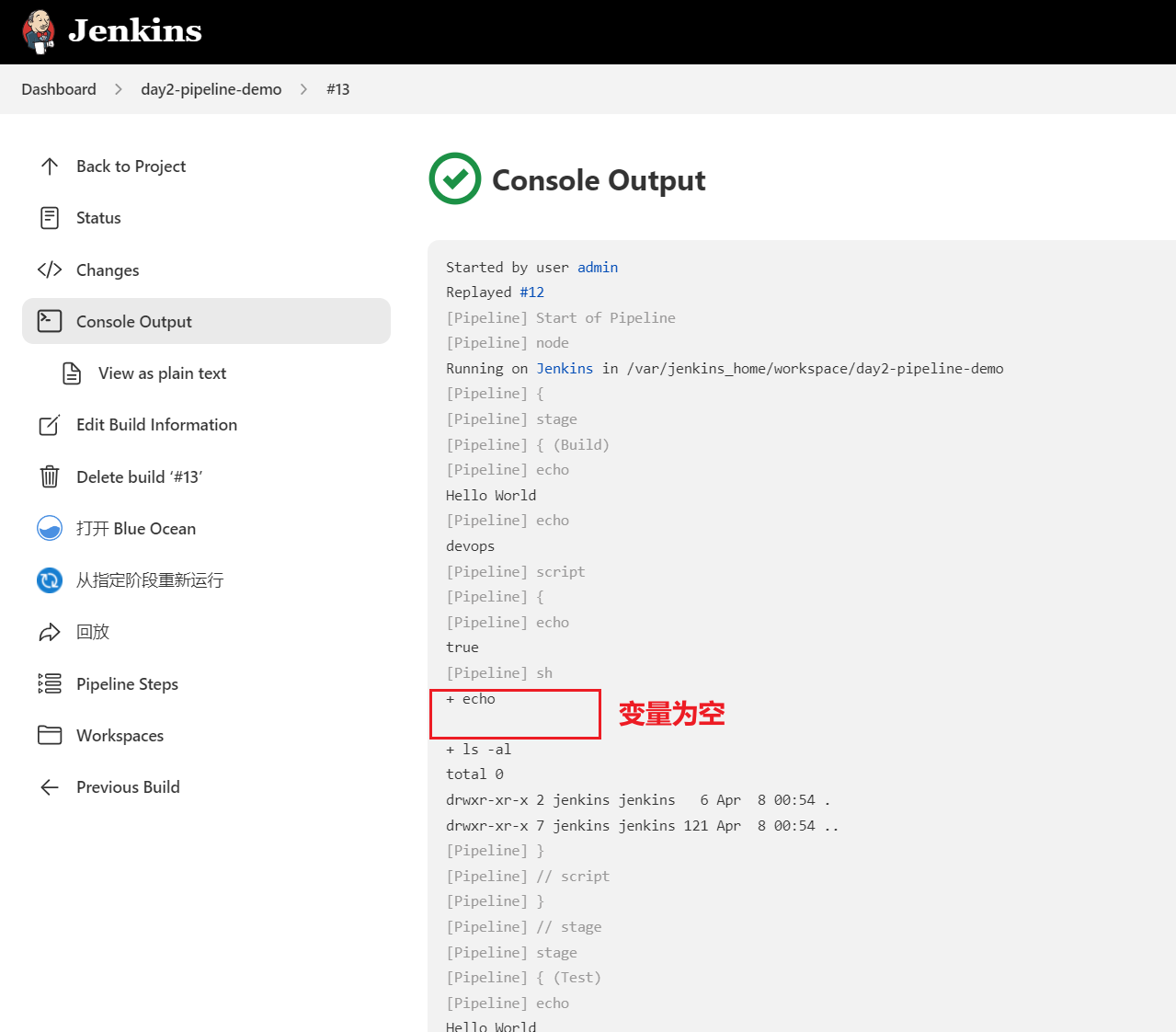Click the Back to Project up-arrow icon

[50, 166]
